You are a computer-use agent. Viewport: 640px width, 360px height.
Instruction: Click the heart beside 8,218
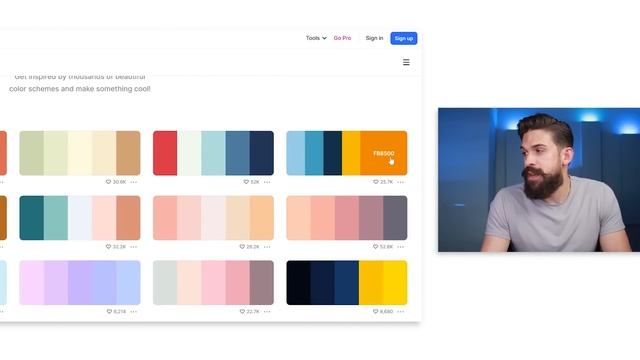pos(109,311)
